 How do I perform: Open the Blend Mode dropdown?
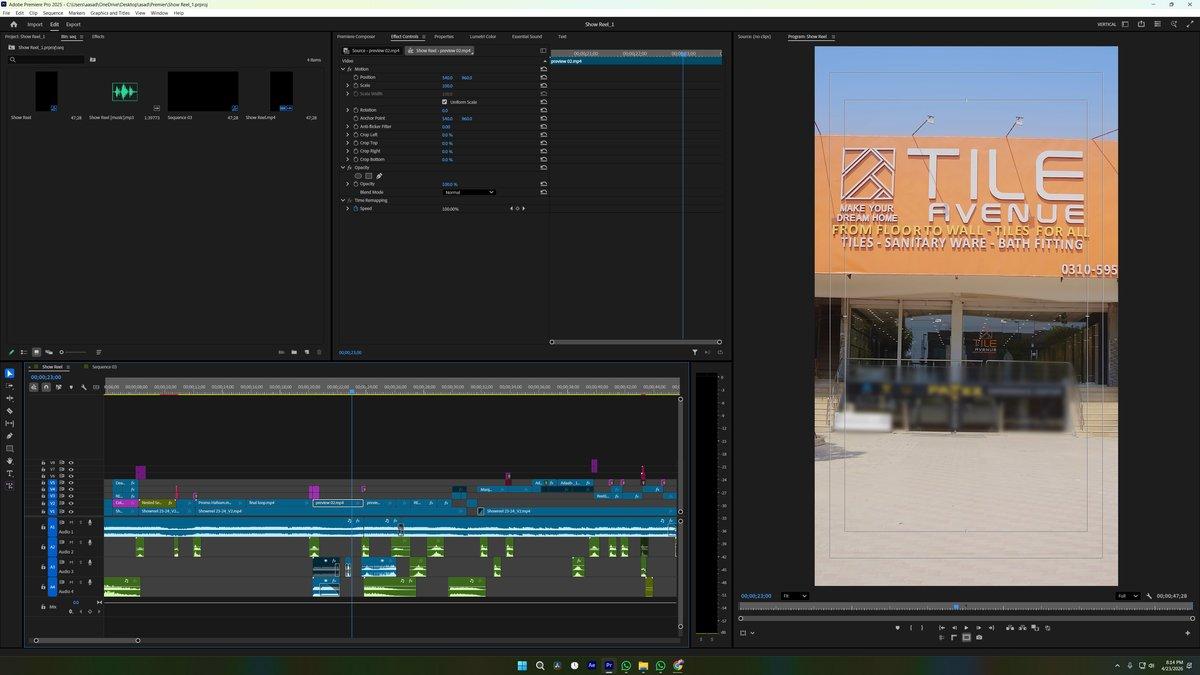(x=469, y=192)
